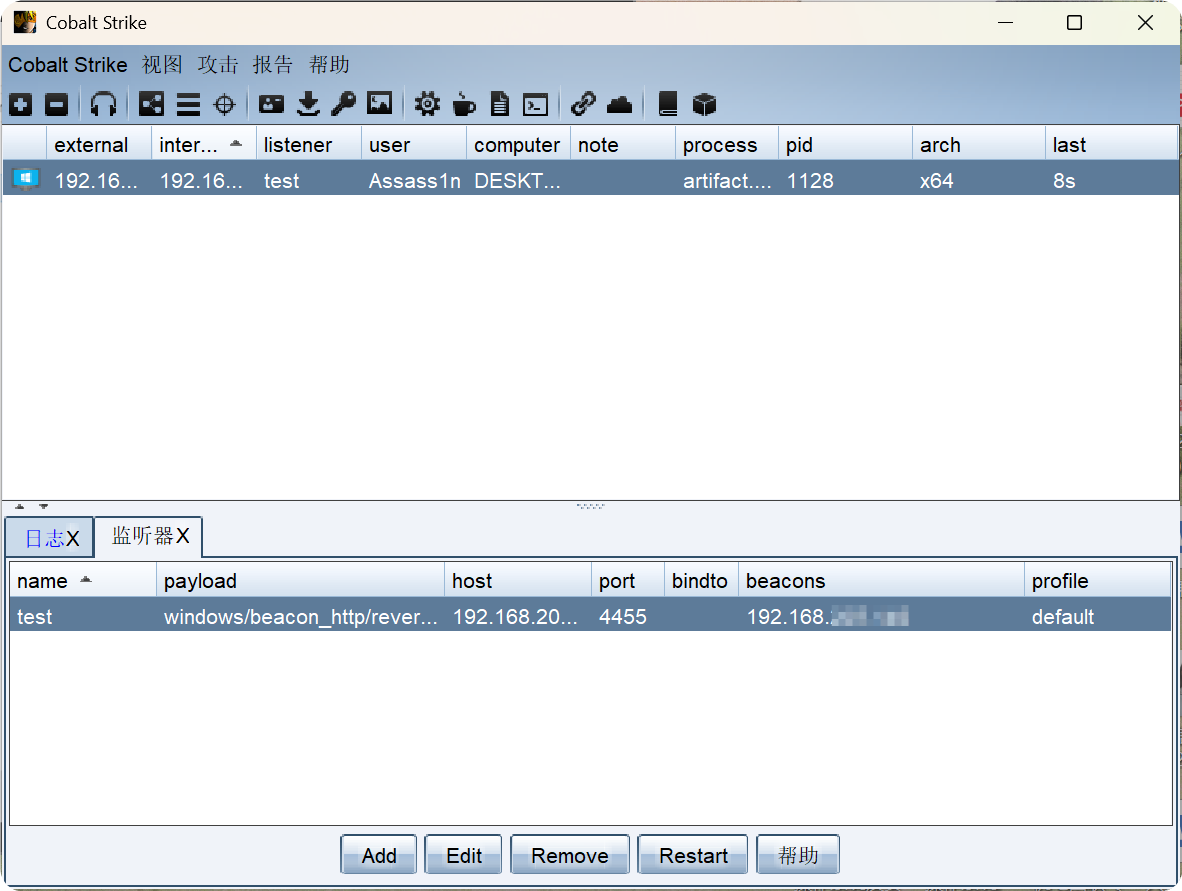
Task: Open the 视图 menu
Action: pos(162,65)
